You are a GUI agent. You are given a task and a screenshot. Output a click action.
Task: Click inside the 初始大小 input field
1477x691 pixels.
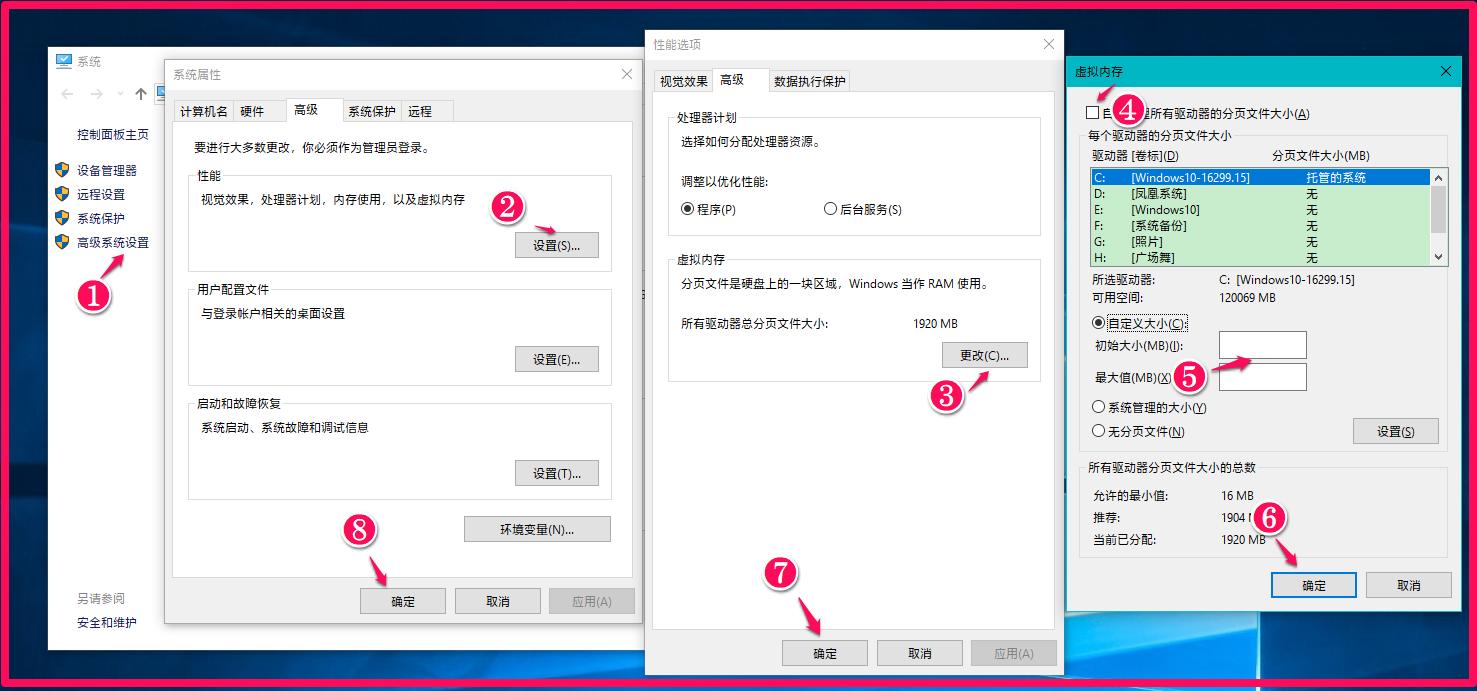pyautogui.click(x=1262, y=345)
